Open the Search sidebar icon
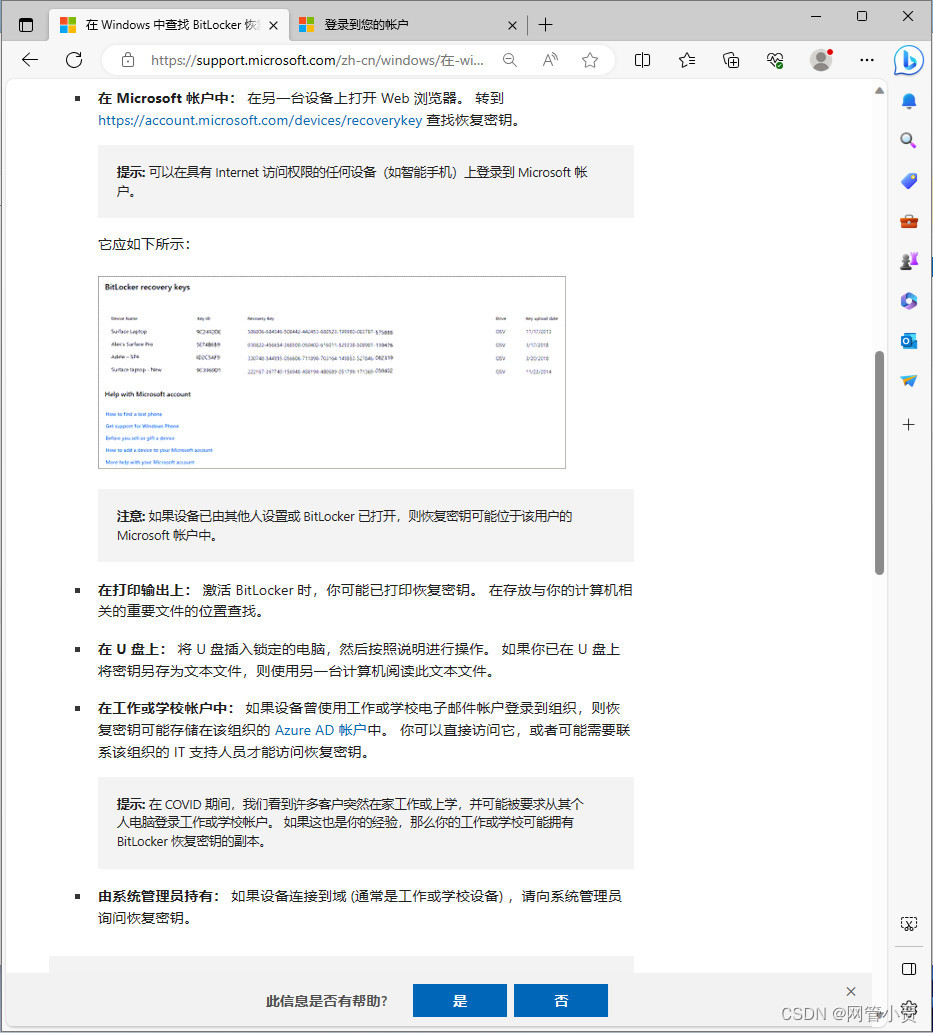 [x=907, y=141]
